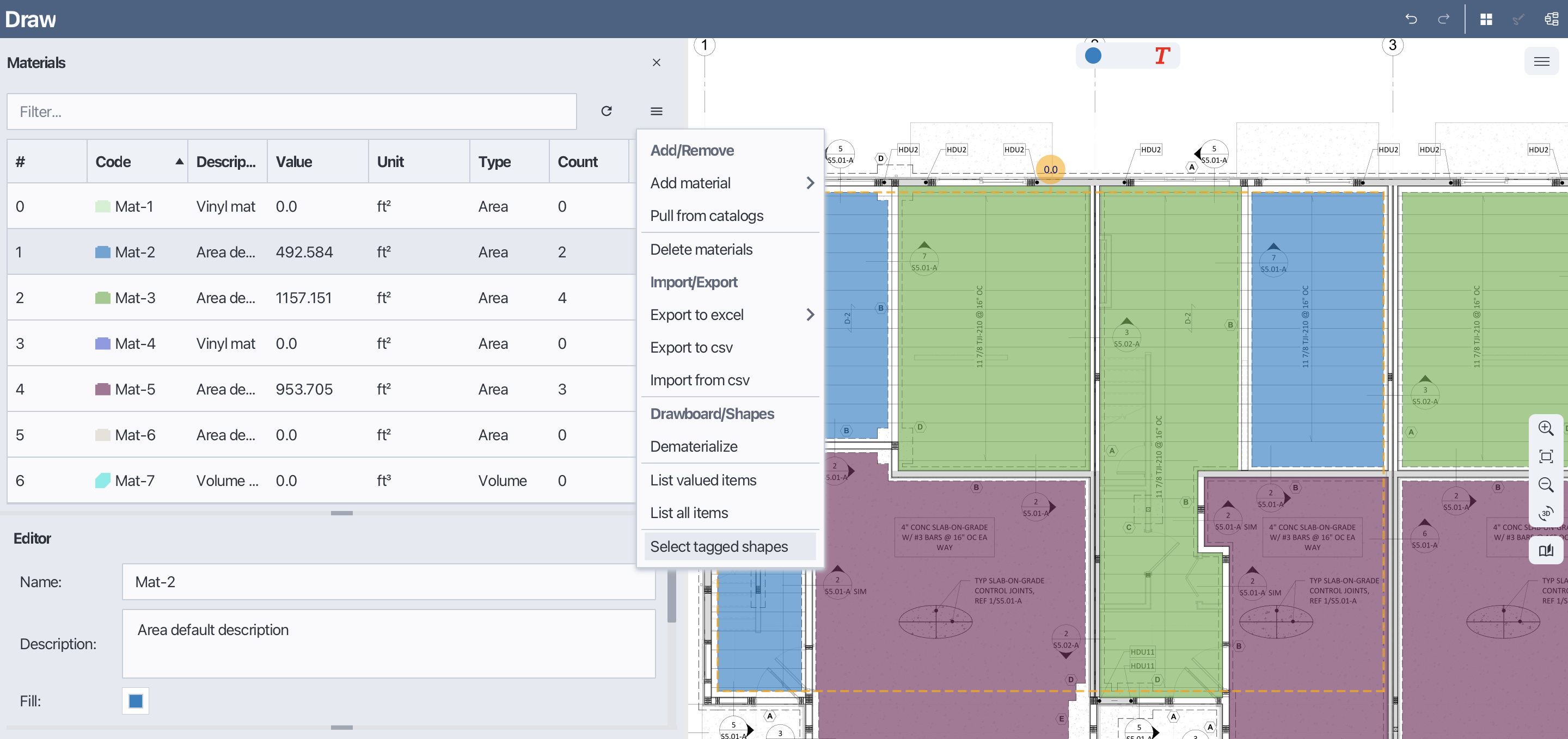
Task: Expand the Export to excel submenu
Action: point(731,315)
